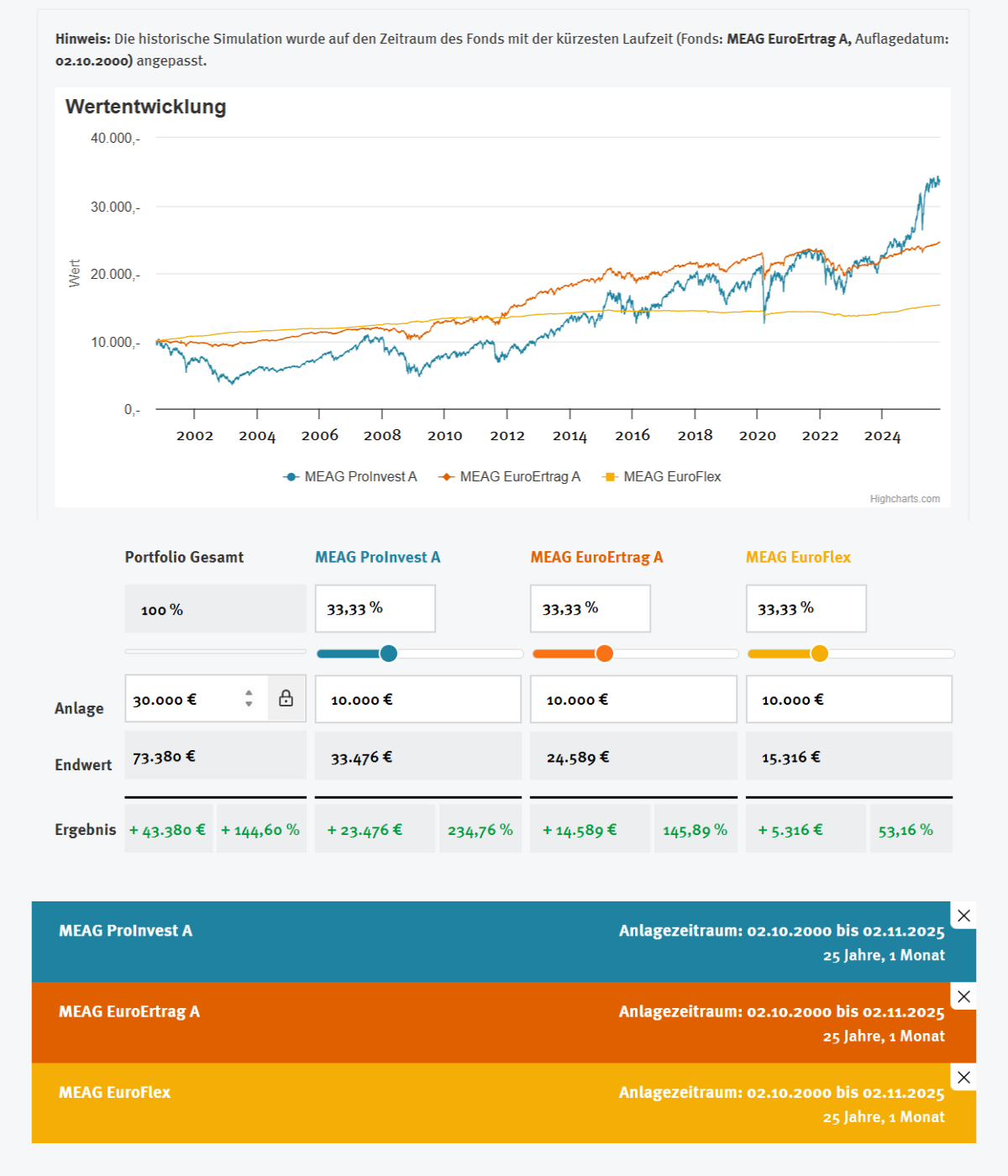Viewport: 1008px width, 1176px height.
Task: Toggle MEAG ProInvest A series in legend
Action: pyautogui.click(x=350, y=477)
